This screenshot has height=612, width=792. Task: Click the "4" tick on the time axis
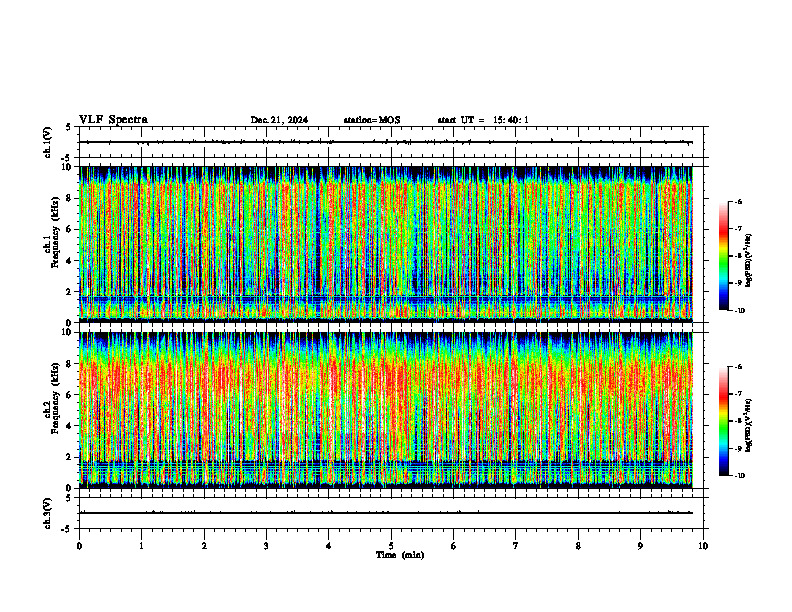tap(329, 546)
